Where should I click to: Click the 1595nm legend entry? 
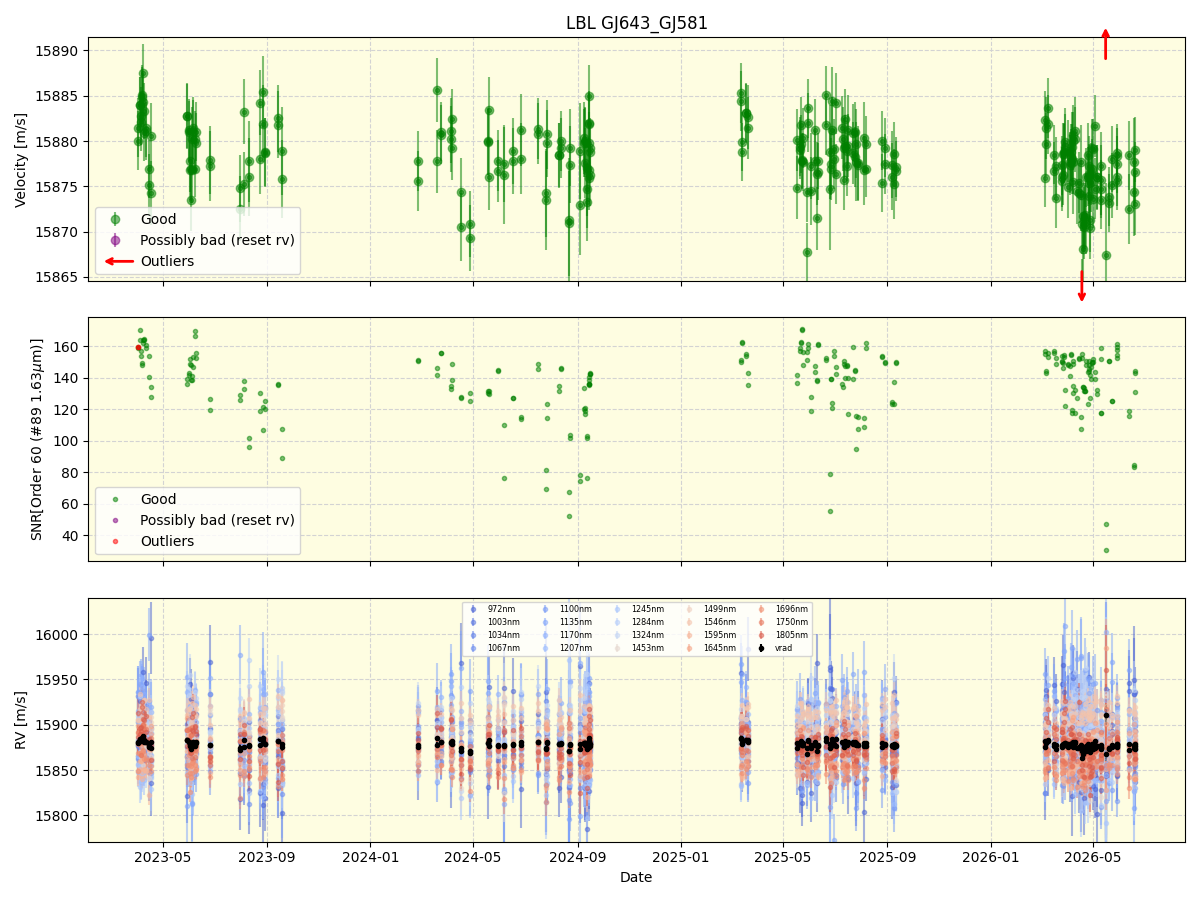[711, 635]
